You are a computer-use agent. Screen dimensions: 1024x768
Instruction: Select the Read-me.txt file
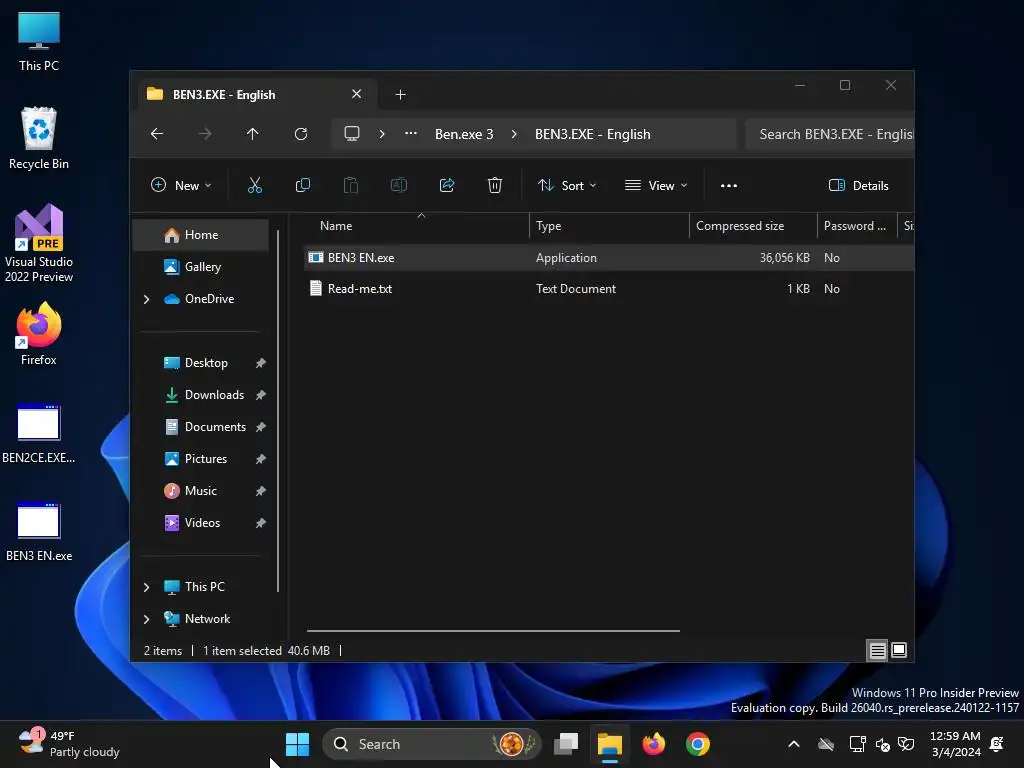[360, 289]
